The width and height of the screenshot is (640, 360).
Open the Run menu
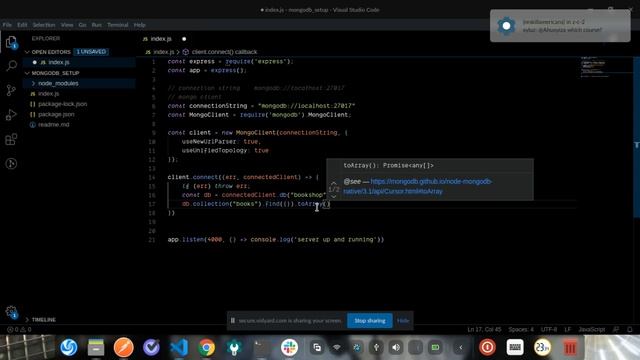point(96,25)
